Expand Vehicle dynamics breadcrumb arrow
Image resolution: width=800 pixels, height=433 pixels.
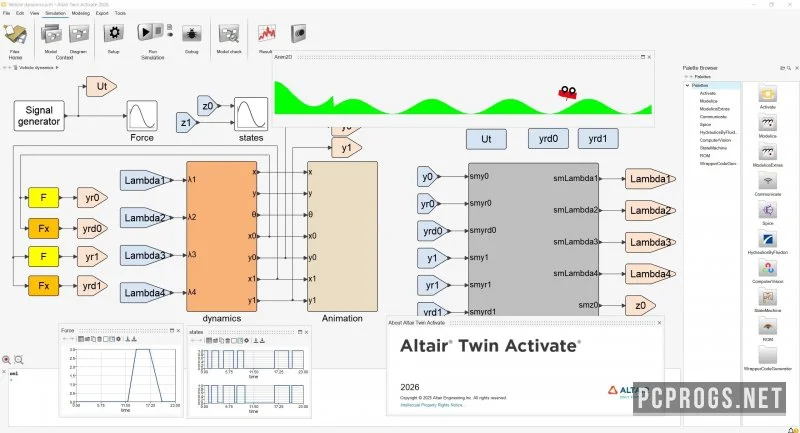57,68
